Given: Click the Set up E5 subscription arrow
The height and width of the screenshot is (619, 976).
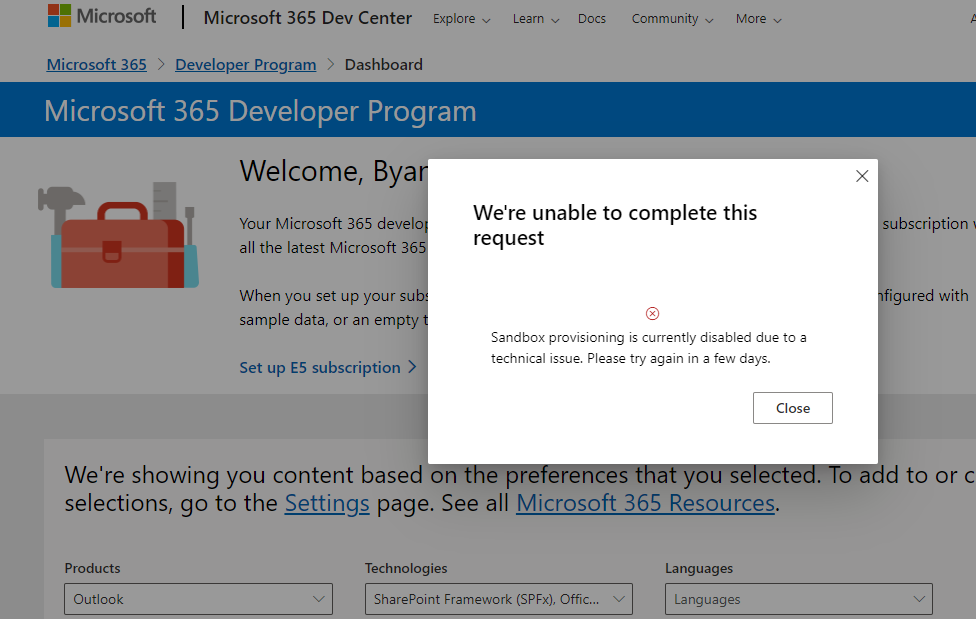Looking at the screenshot, I should 412,367.
